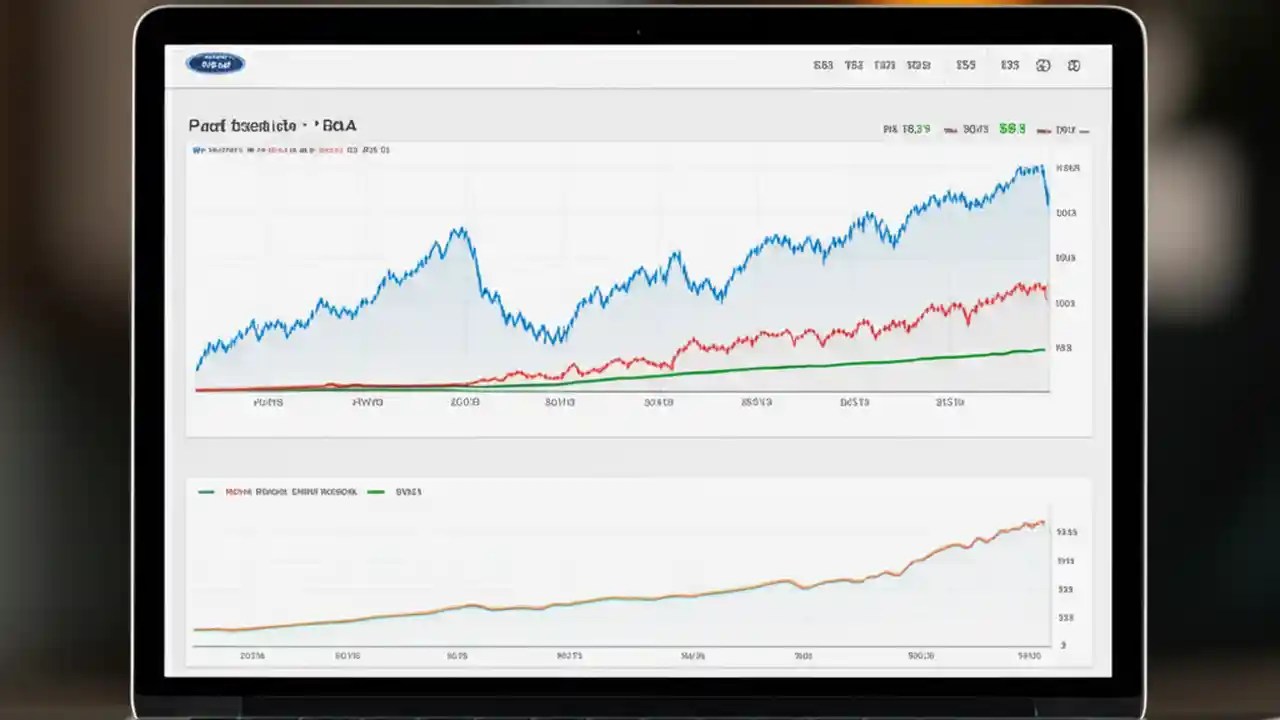The image size is (1280, 720).
Task: Click the rightmost profile icon in header
Action: pos(1074,65)
